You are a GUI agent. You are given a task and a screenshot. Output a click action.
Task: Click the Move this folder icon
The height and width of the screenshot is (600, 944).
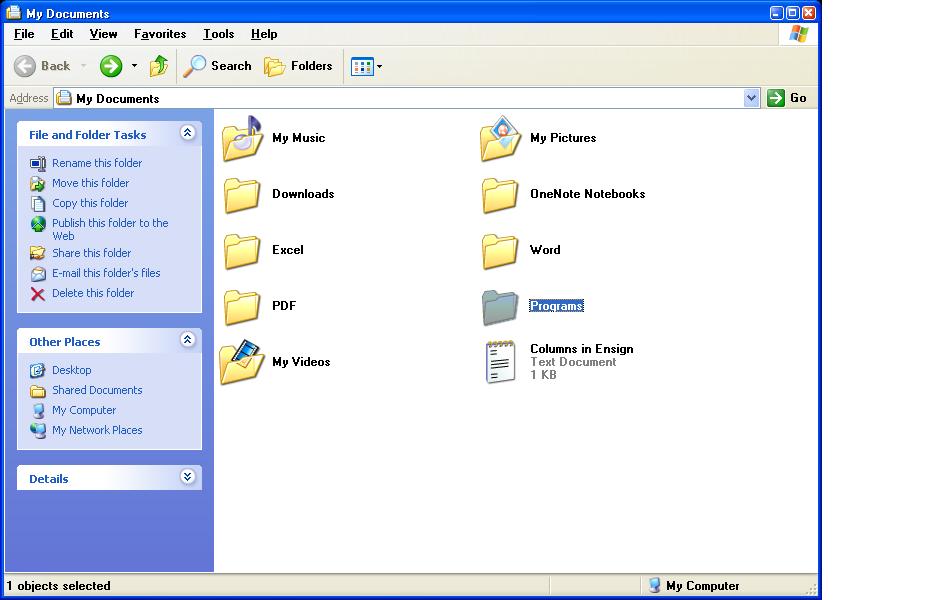(38, 184)
